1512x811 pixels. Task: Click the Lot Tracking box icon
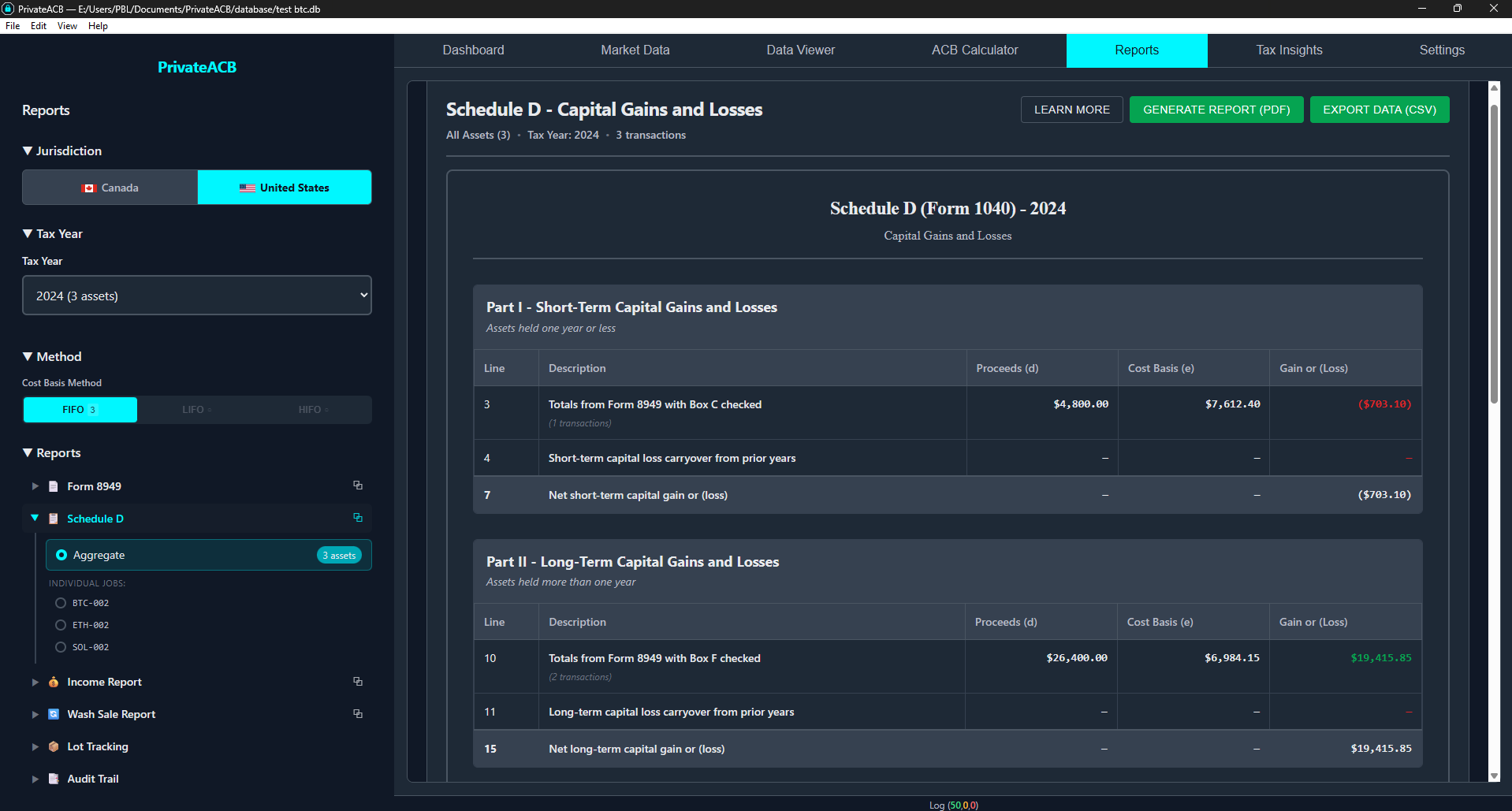[x=54, y=746]
